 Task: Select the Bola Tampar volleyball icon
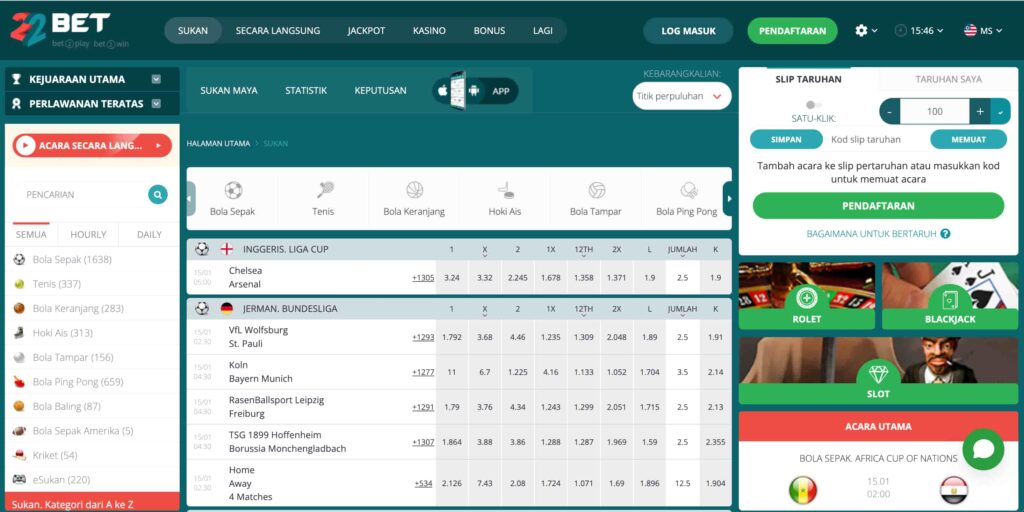pos(596,190)
